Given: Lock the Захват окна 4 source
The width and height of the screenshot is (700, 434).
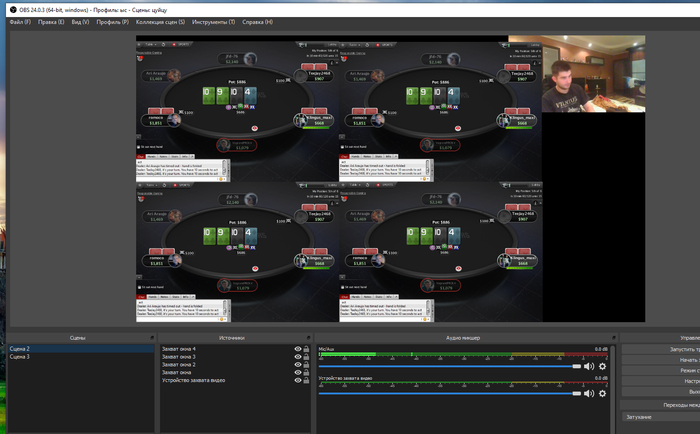Looking at the screenshot, I should tap(306, 349).
